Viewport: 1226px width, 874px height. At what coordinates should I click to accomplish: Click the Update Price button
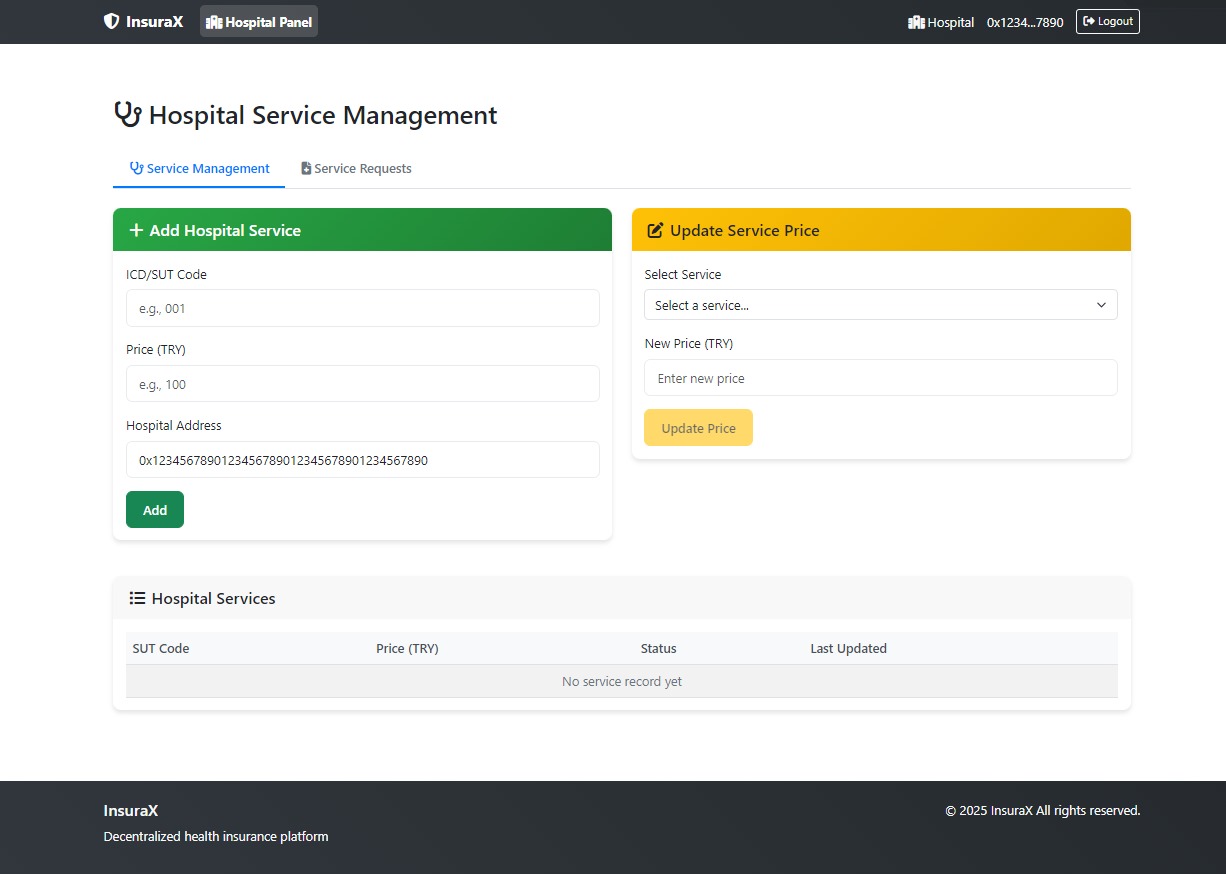698,428
